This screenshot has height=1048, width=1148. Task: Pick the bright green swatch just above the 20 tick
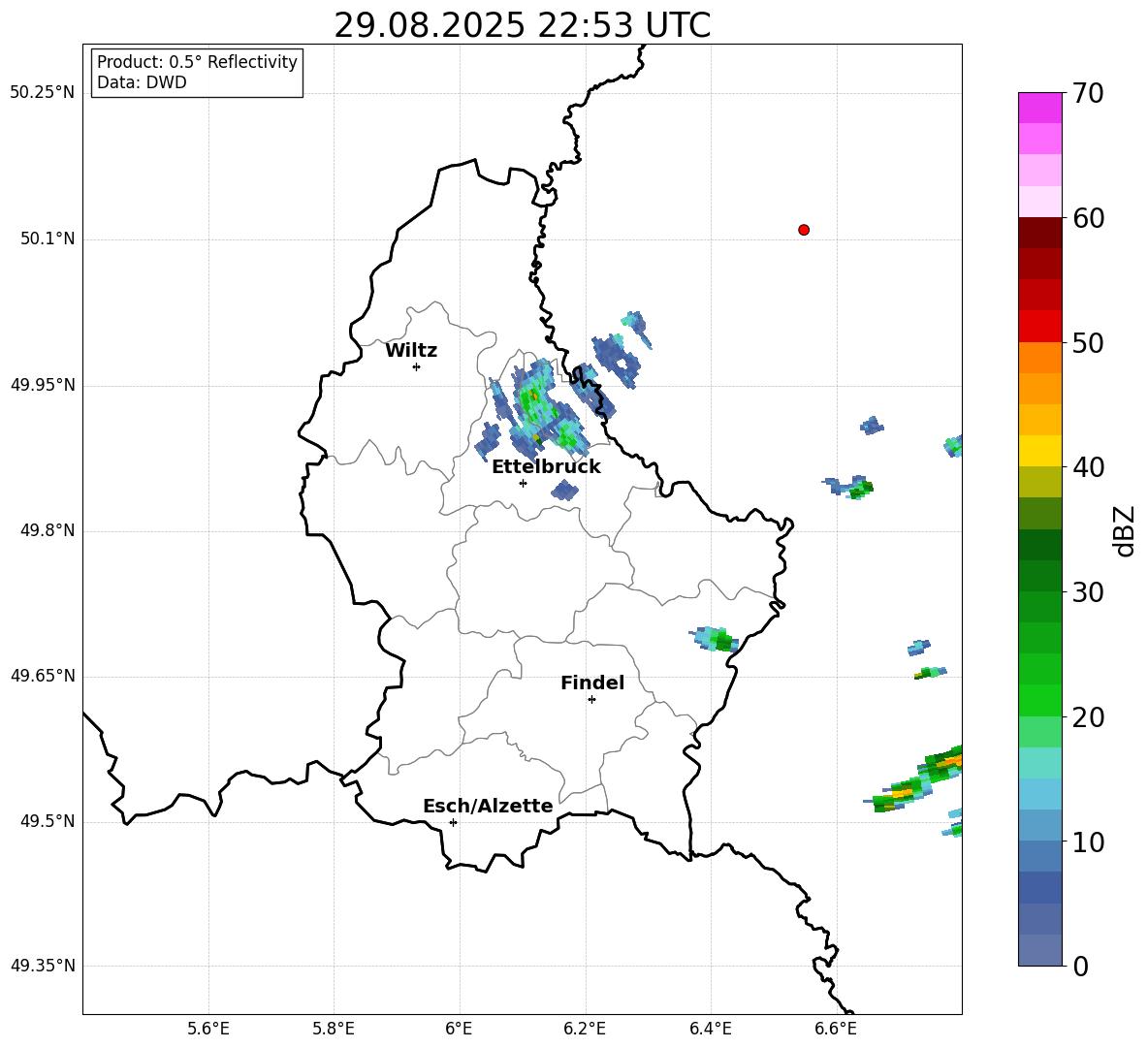[1039, 700]
